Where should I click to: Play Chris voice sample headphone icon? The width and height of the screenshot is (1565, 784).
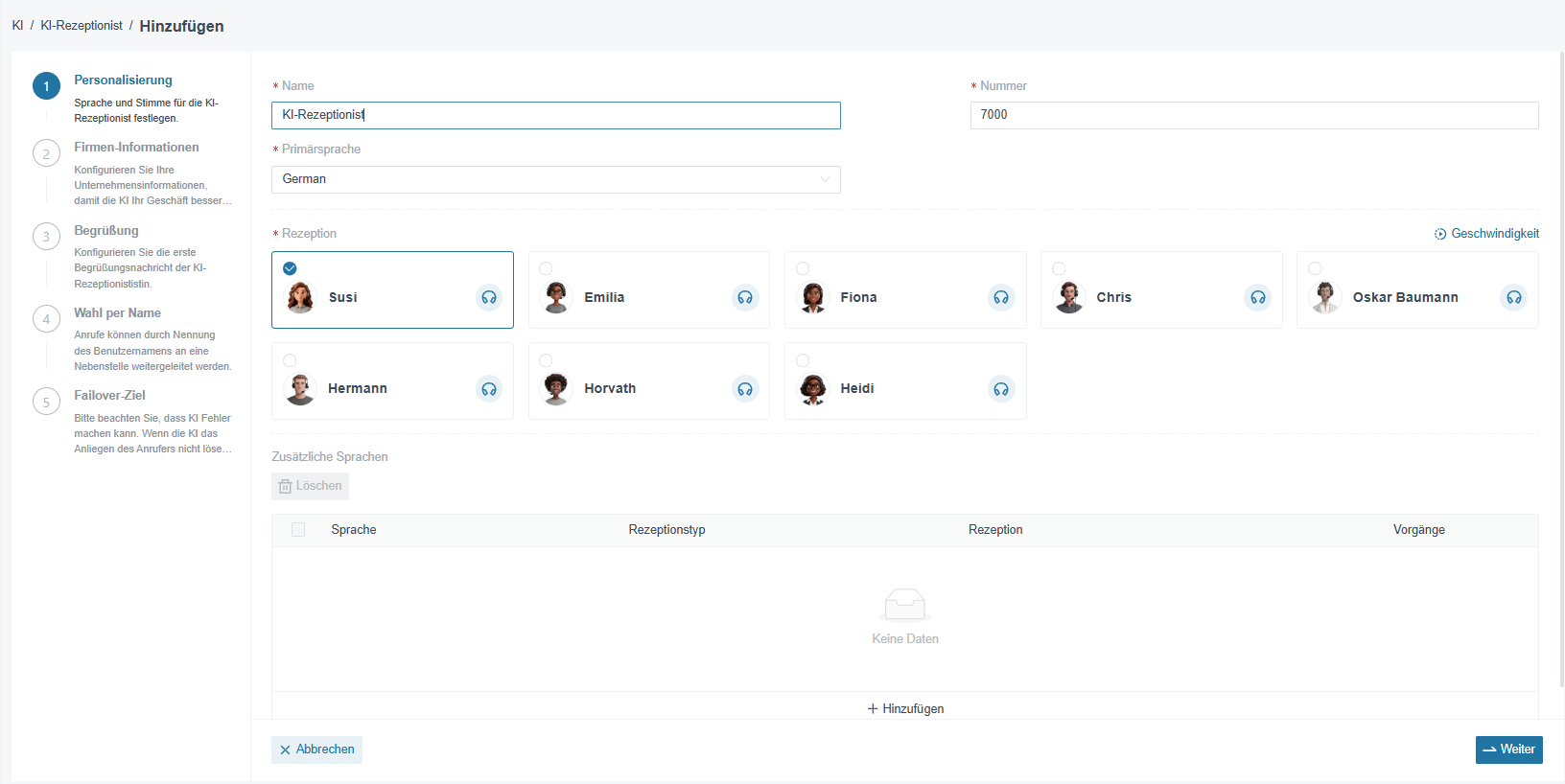click(x=1258, y=297)
